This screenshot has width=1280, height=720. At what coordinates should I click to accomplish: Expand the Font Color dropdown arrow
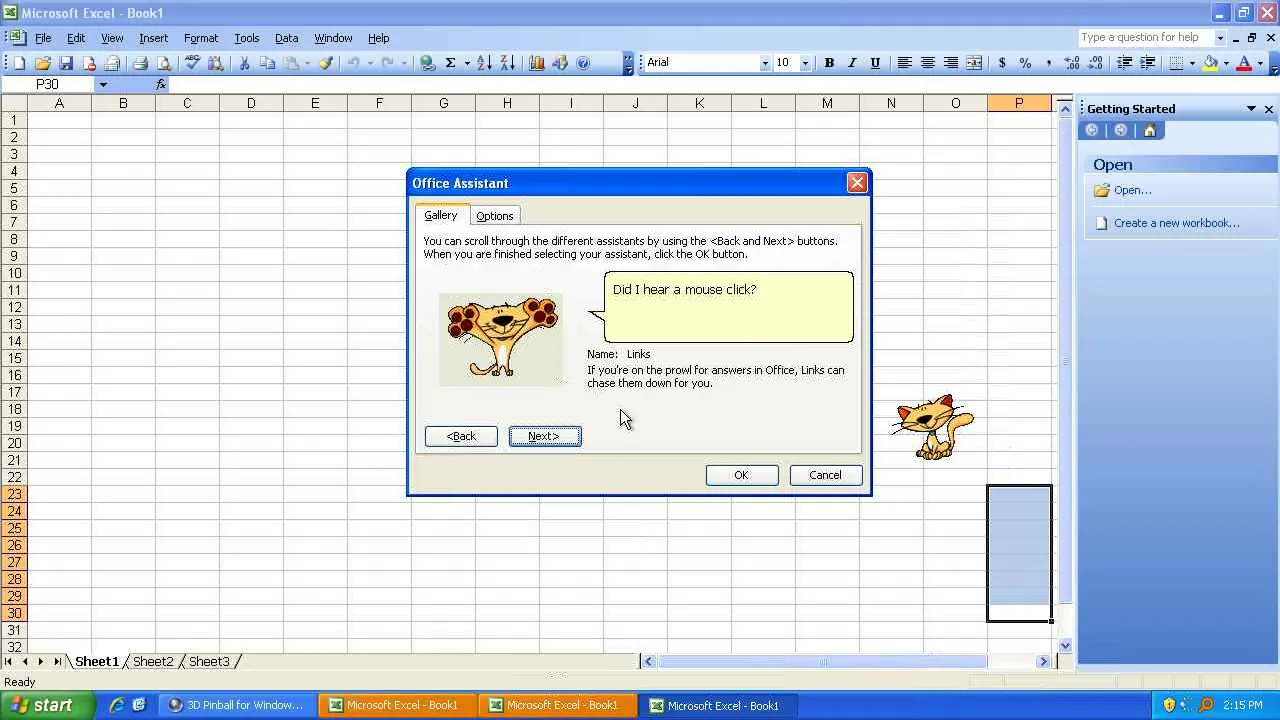1260,63
